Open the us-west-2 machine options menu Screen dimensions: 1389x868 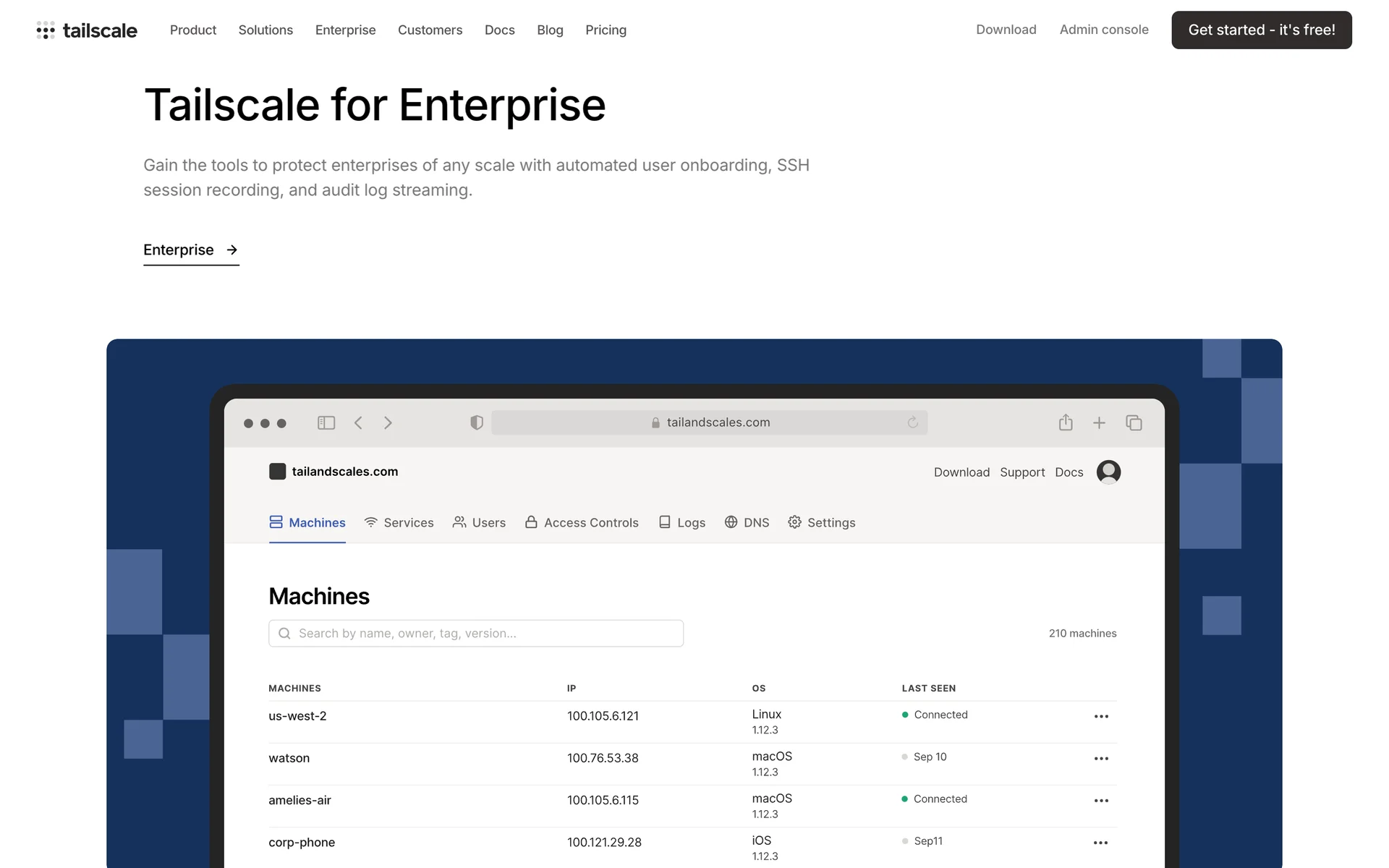tap(1101, 716)
